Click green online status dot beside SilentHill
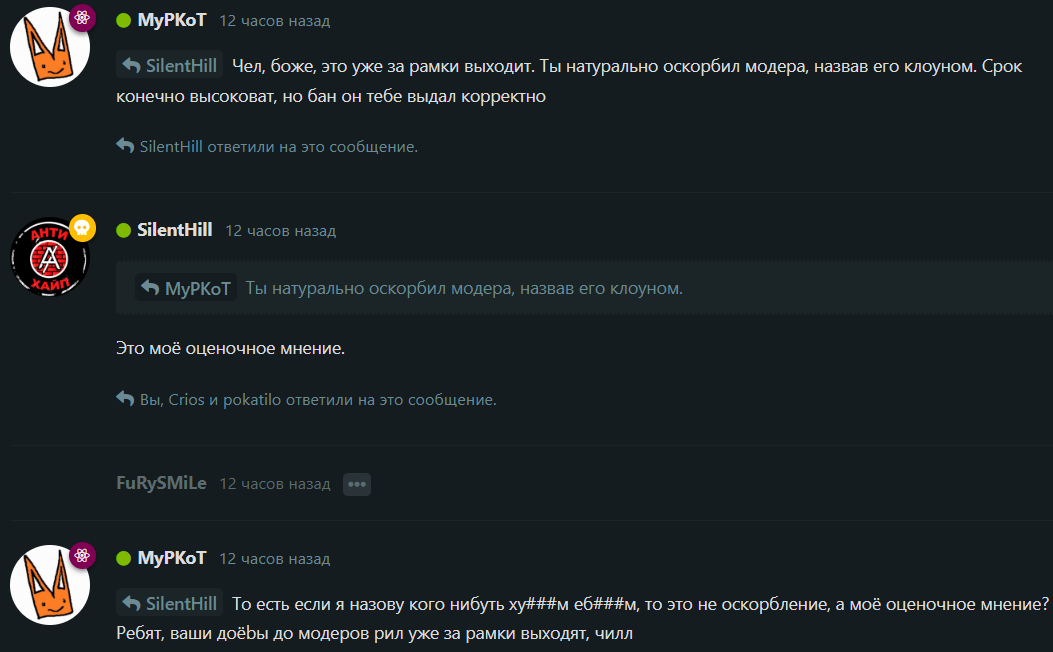This screenshot has height=652, width=1053. pyautogui.click(x=124, y=230)
